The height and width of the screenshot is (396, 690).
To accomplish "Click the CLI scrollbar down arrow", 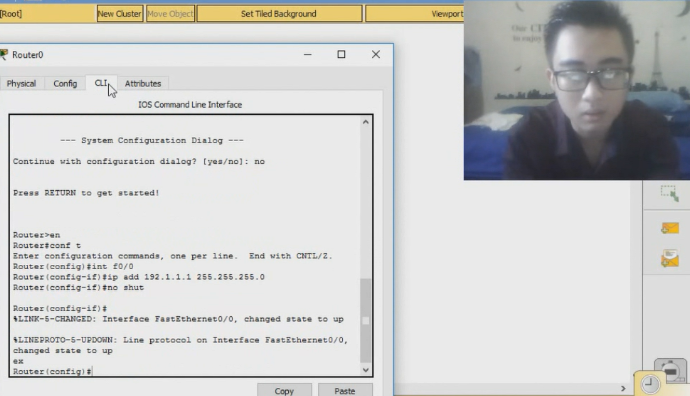I will pos(366,370).
